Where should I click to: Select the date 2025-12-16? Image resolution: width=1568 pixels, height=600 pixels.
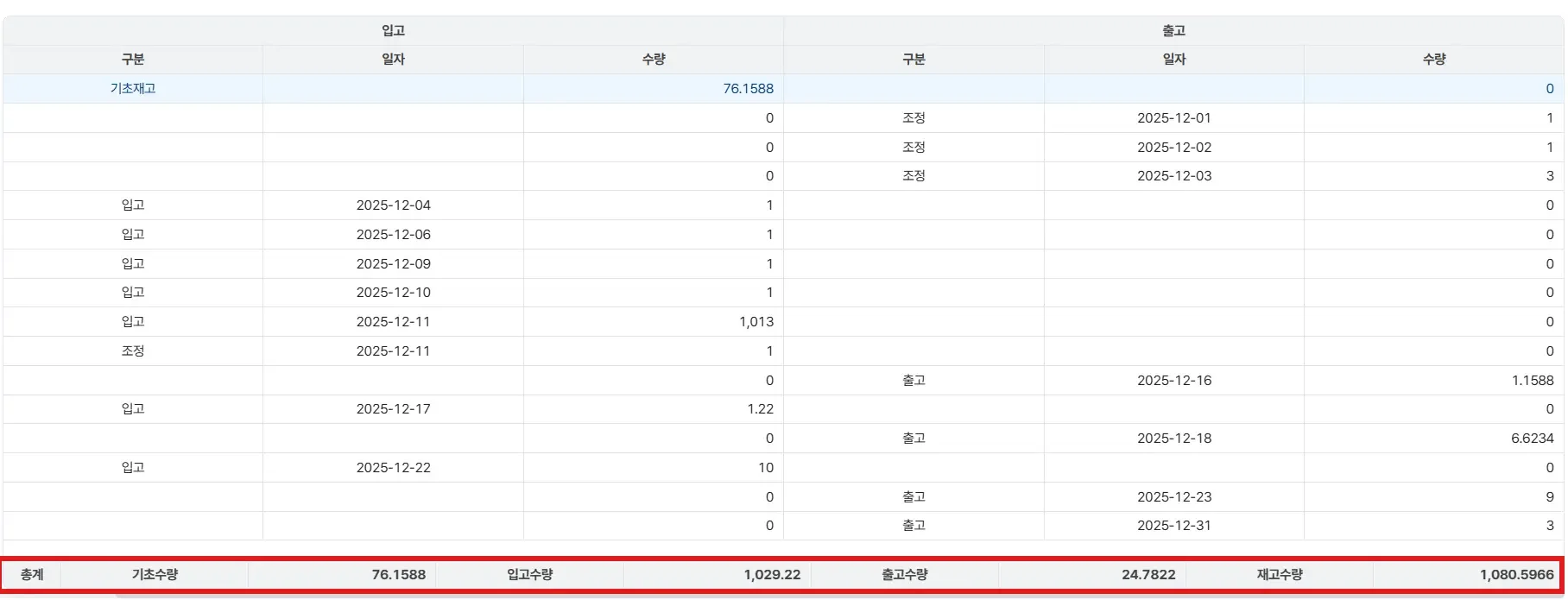click(1174, 381)
